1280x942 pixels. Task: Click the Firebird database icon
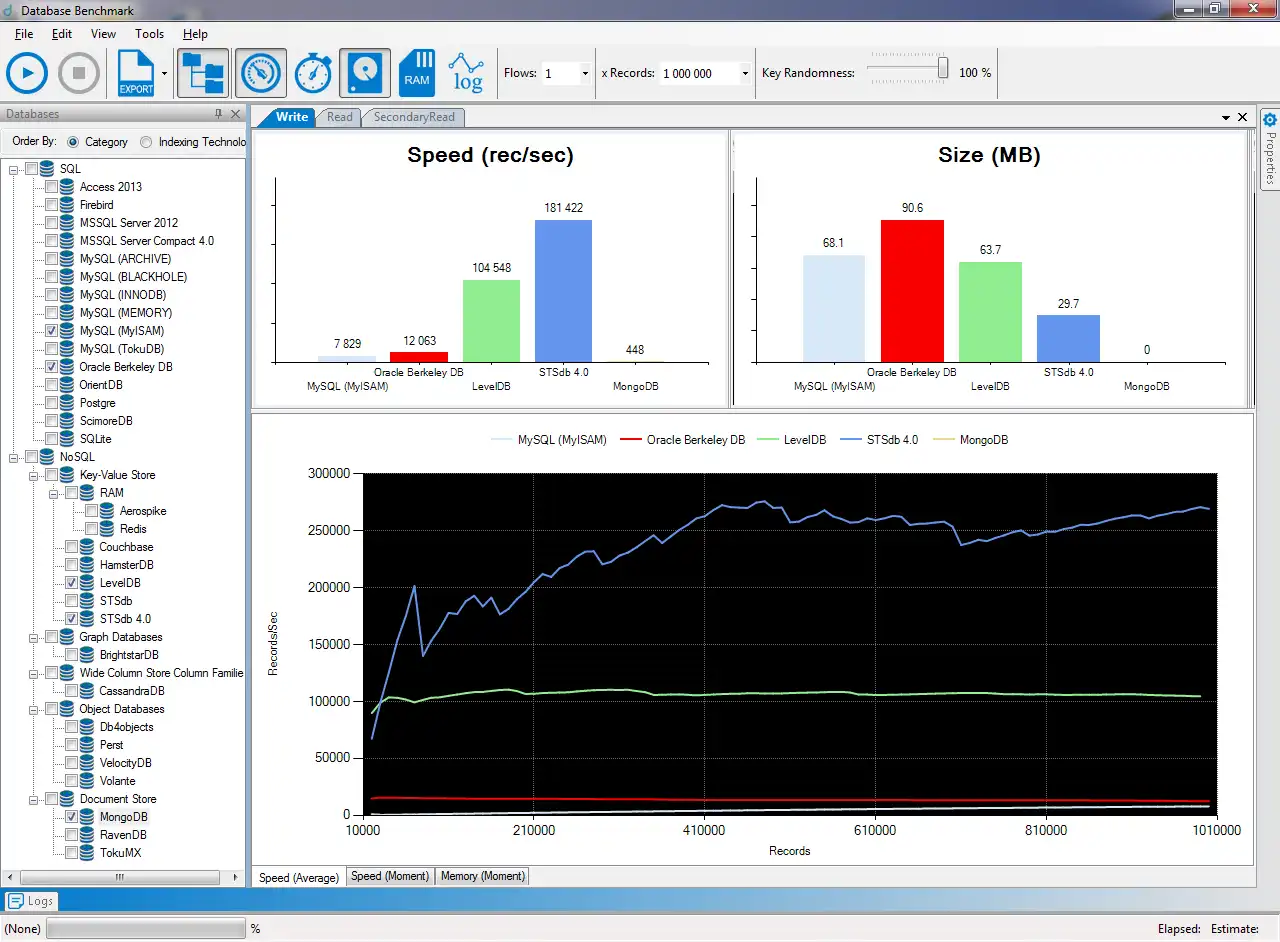point(67,205)
